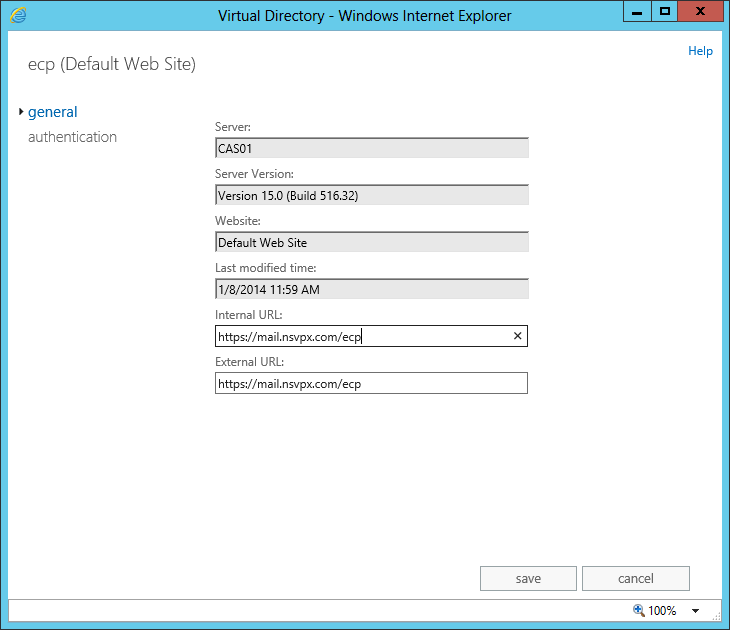The height and width of the screenshot is (630, 730).
Task: Click the window title bar text
Action: (364, 15)
